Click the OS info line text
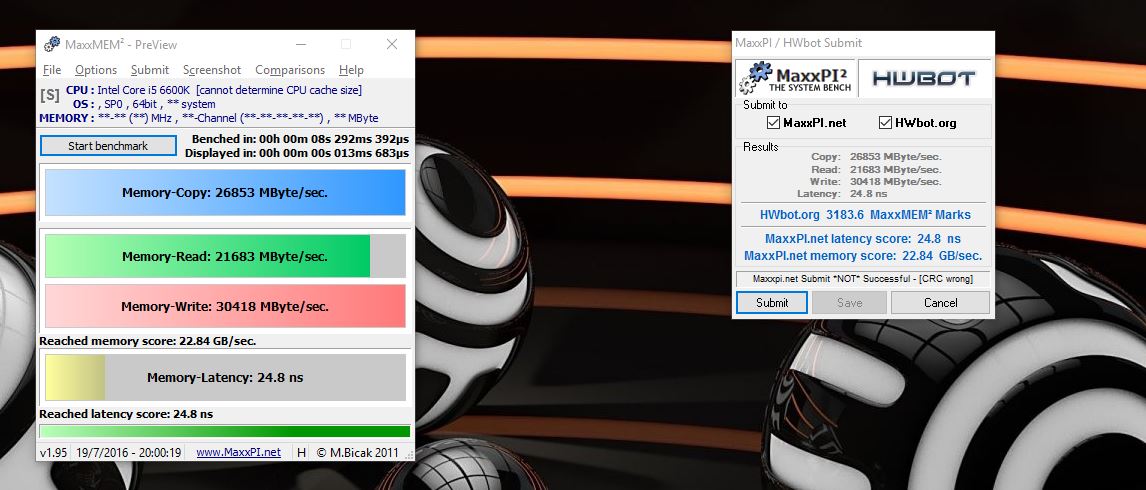 coord(144,104)
